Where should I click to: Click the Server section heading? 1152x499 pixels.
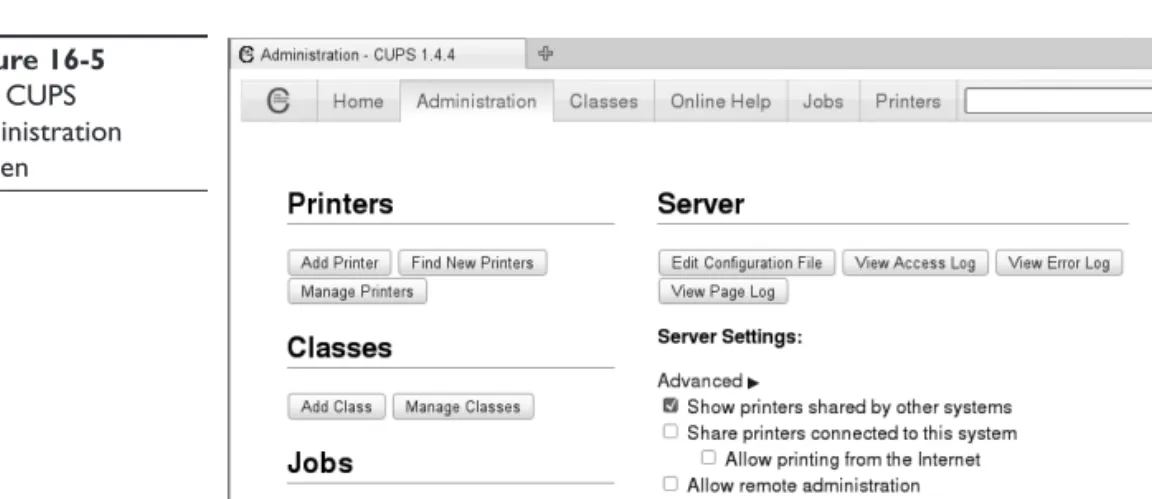pyautogui.click(x=701, y=204)
